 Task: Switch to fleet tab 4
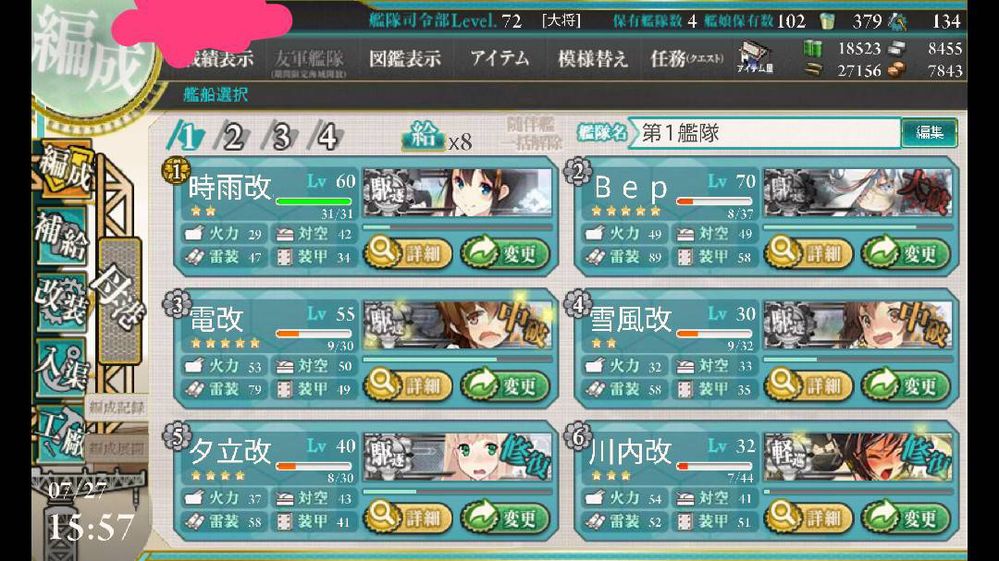pyautogui.click(x=326, y=136)
